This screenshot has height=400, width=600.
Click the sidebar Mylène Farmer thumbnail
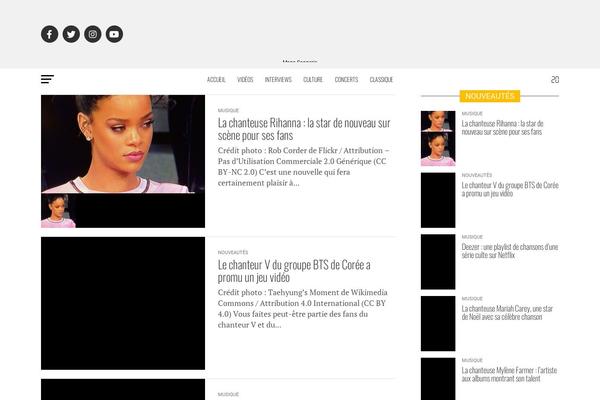pos(438,379)
